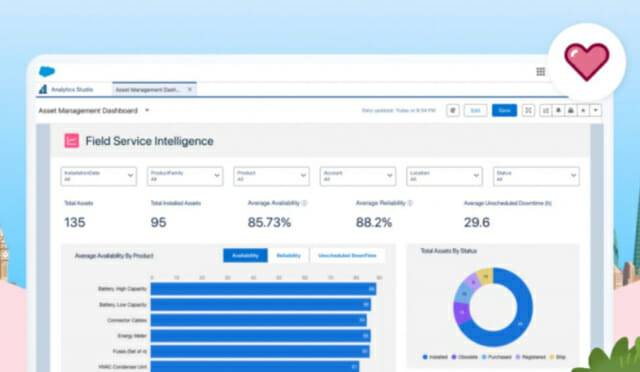Click the Installed legend color swatch

coord(425,357)
